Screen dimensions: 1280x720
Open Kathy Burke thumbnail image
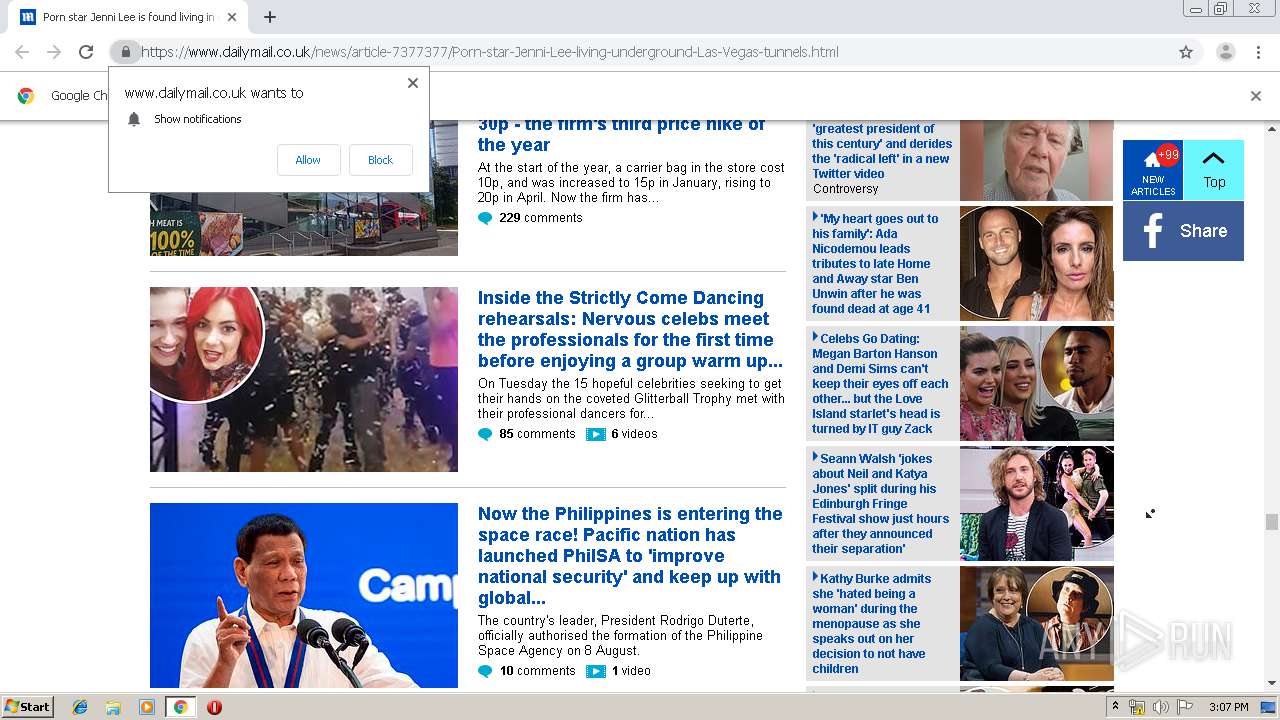point(1036,623)
